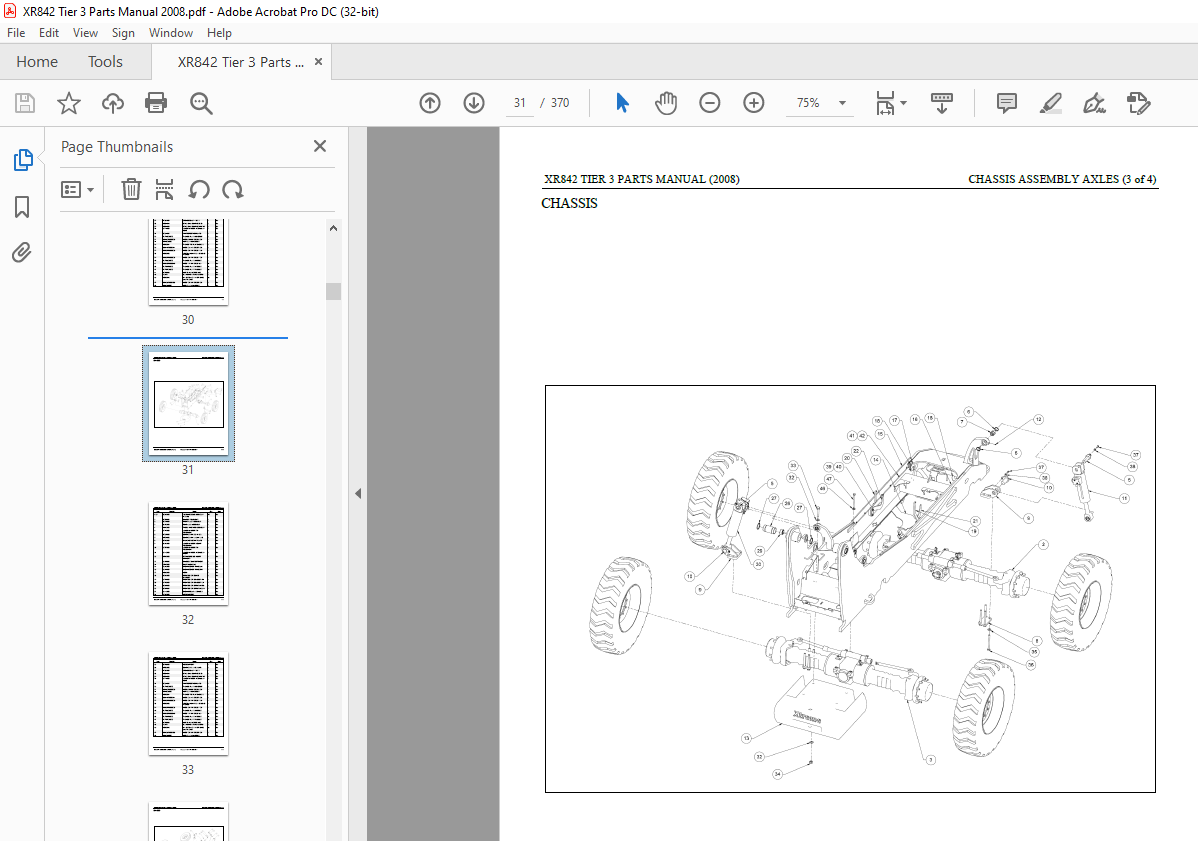
Task: Open the thumbnail options menu
Action: click(x=77, y=189)
